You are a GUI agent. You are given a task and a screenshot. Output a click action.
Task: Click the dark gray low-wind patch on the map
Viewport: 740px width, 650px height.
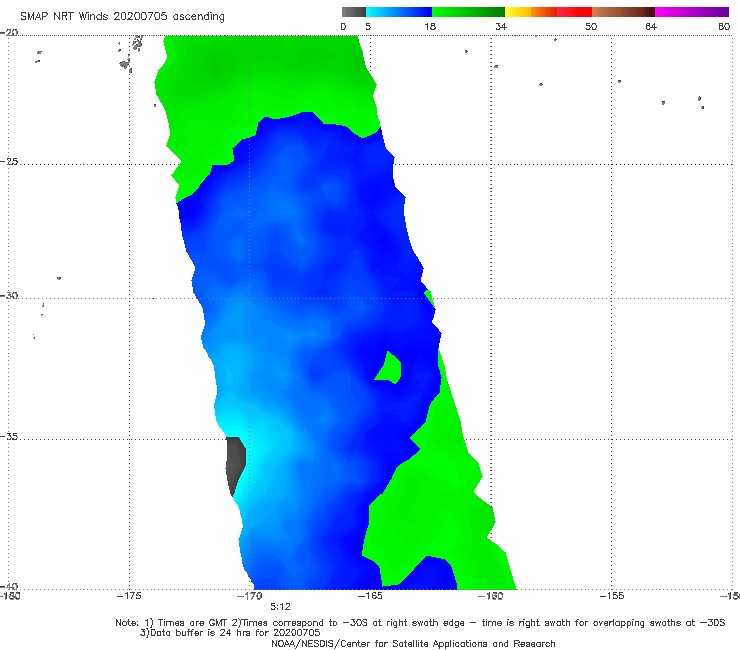point(235,465)
